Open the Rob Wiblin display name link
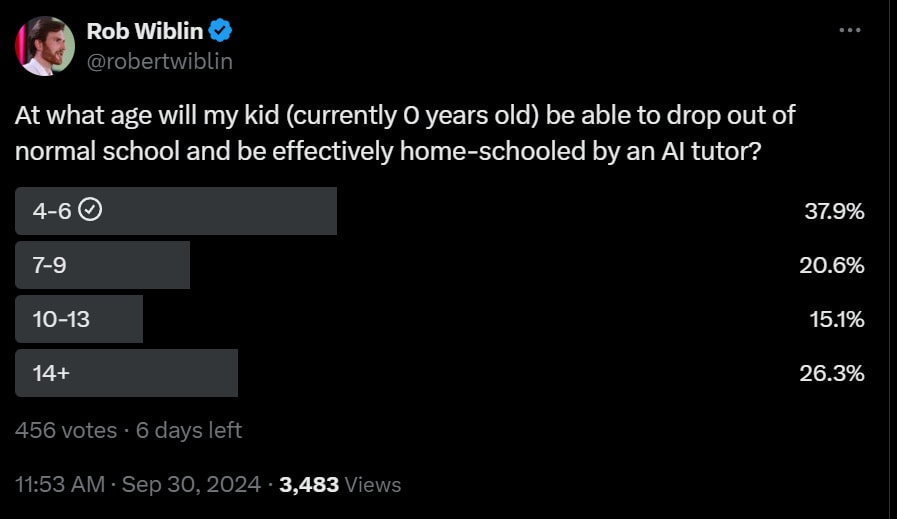This screenshot has width=897, height=519. pos(145,31)
